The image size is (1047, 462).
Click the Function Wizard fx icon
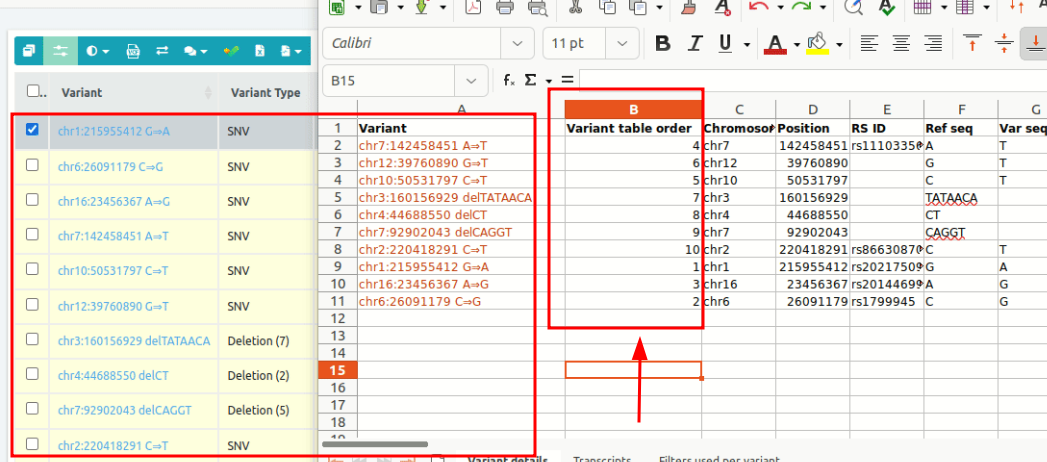(x=509, y=80)
